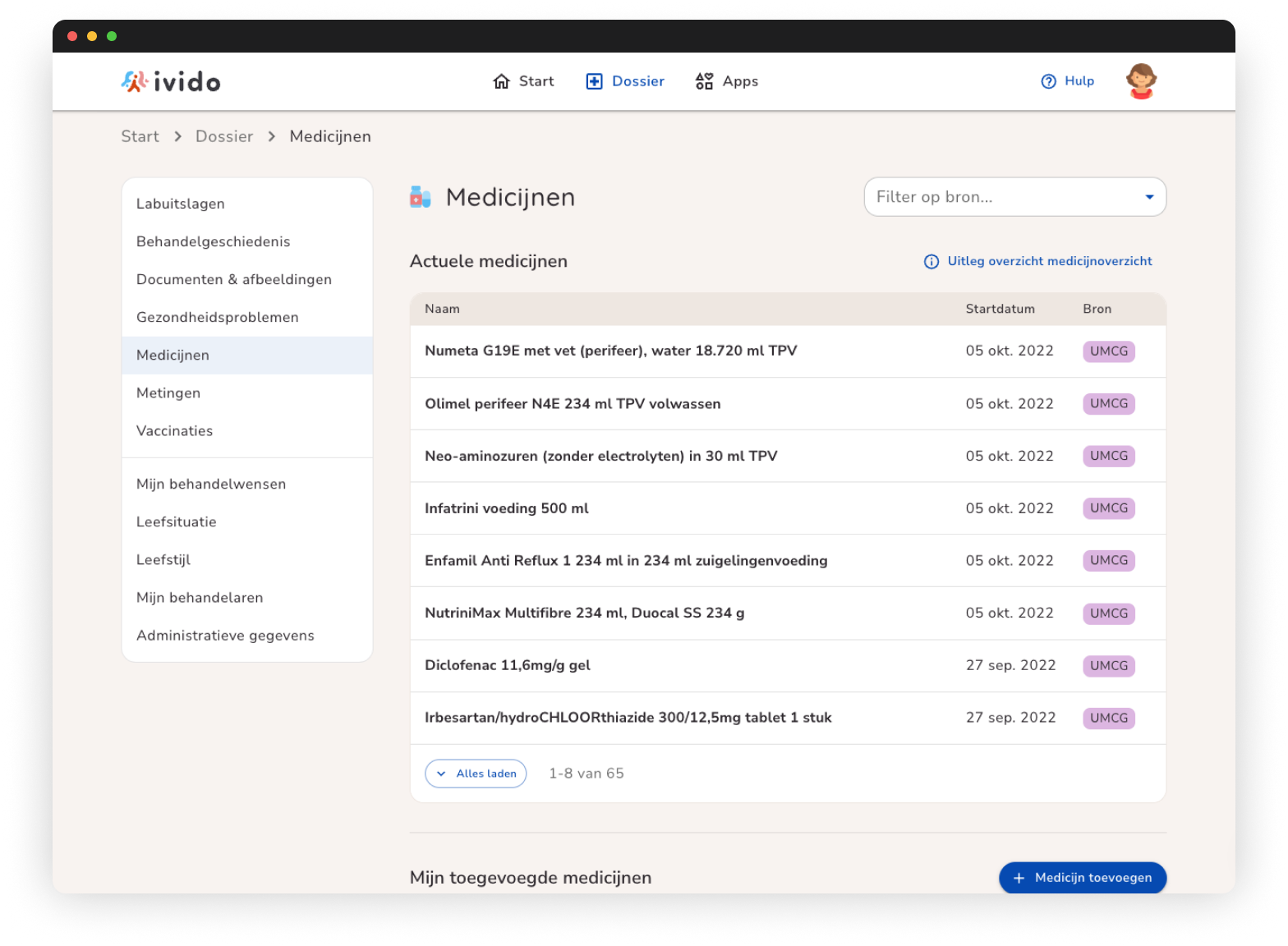Open the Diclofenac 11,6mg/g gel row

788,666
